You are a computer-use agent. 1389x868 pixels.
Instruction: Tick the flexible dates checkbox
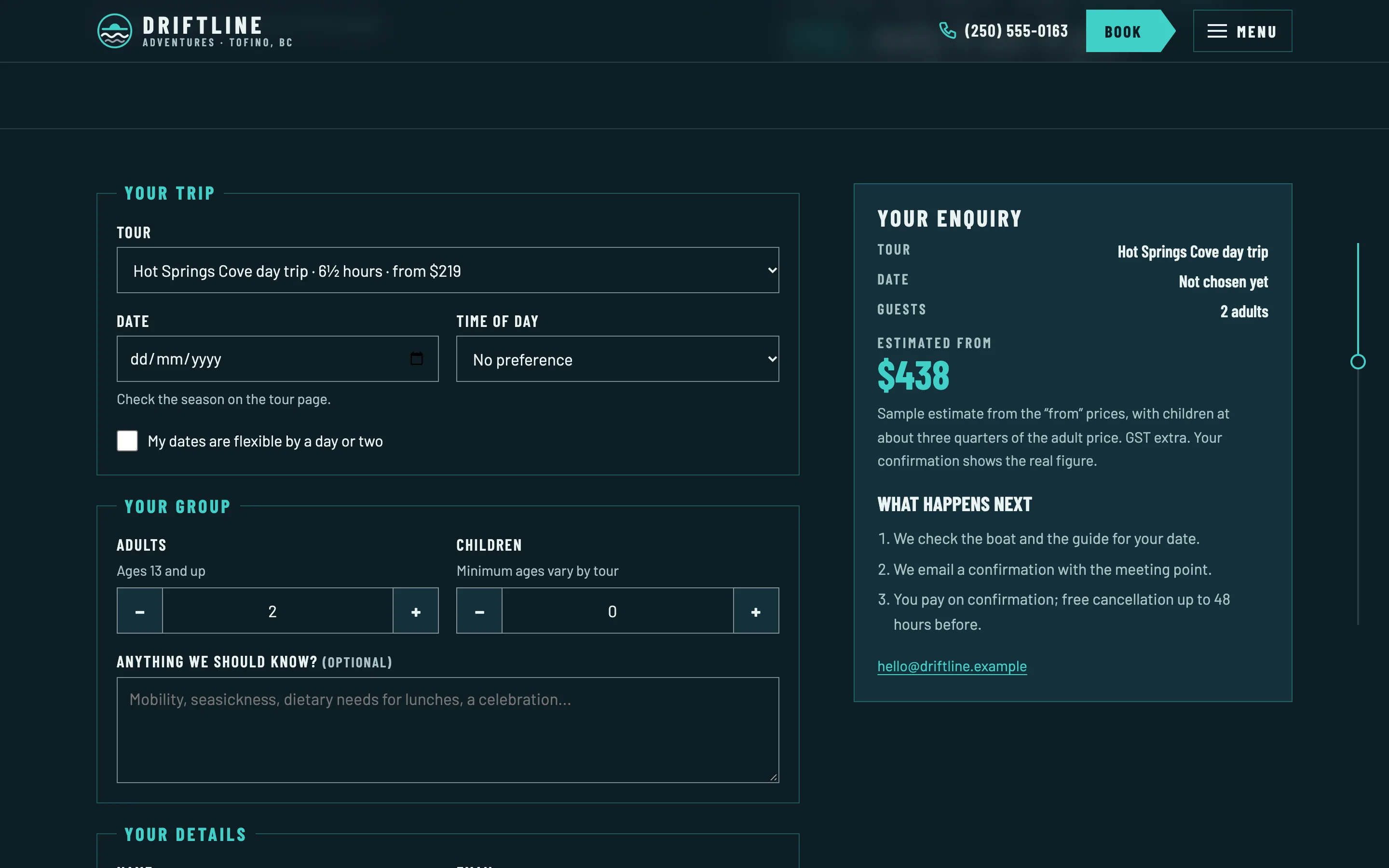127,441
